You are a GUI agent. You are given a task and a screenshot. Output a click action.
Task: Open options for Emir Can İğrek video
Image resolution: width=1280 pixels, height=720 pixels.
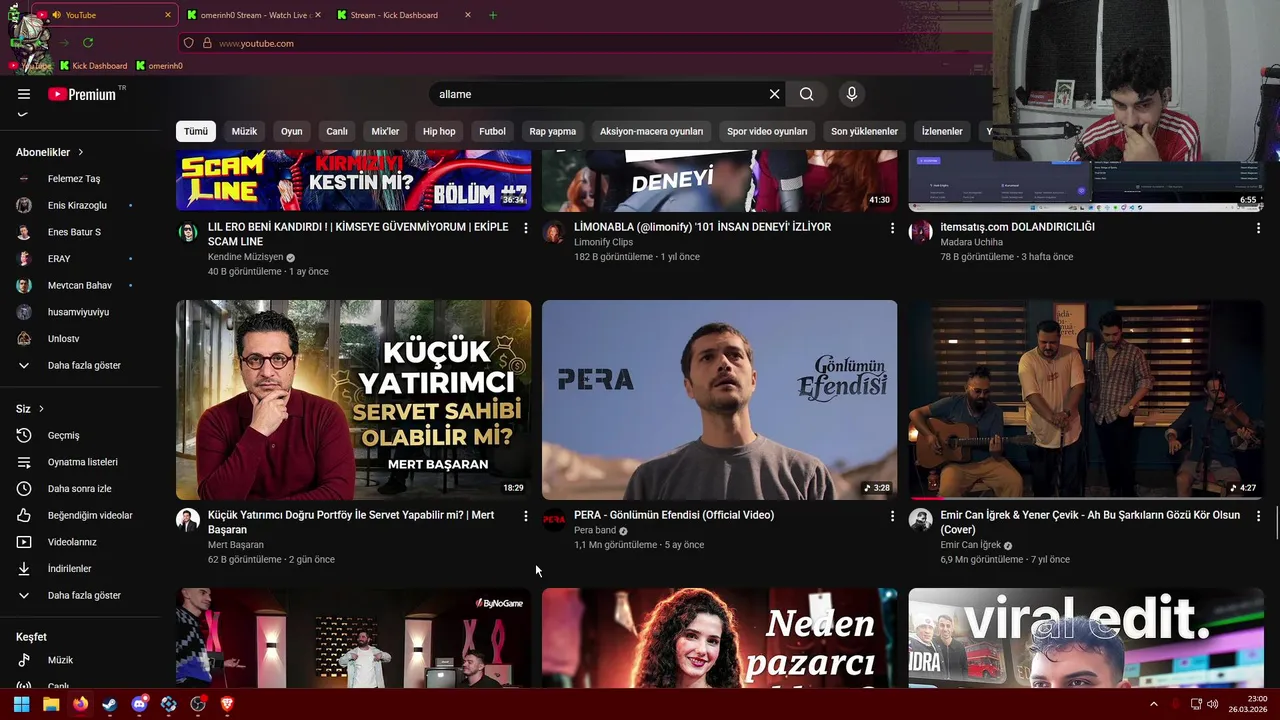tap(1258, 516)
